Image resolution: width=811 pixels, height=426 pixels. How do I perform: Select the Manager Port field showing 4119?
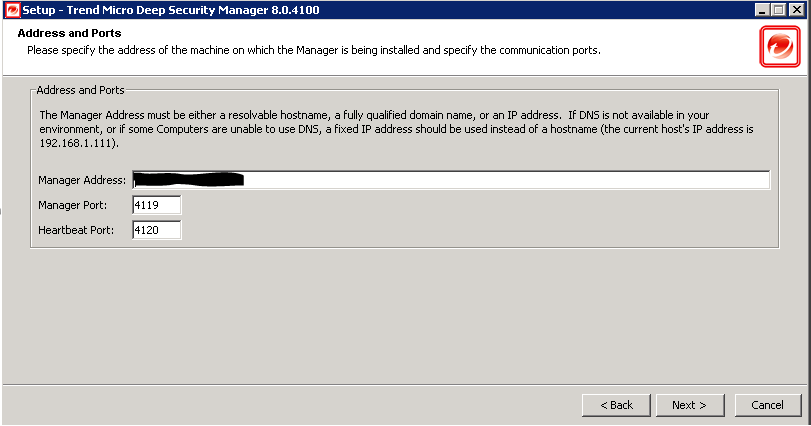tap(157, 205)
